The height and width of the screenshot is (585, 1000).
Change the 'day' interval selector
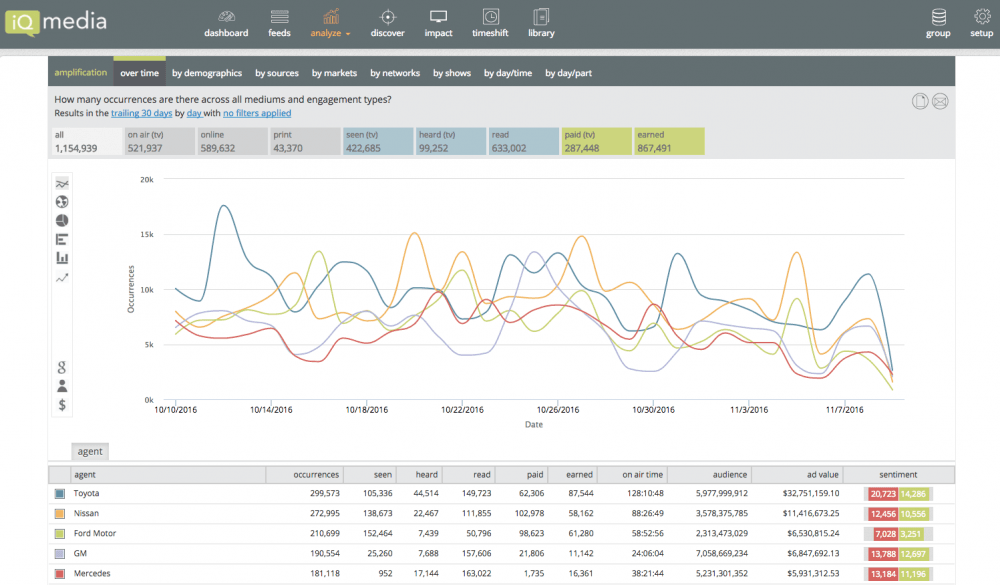(x=195, y=114)
